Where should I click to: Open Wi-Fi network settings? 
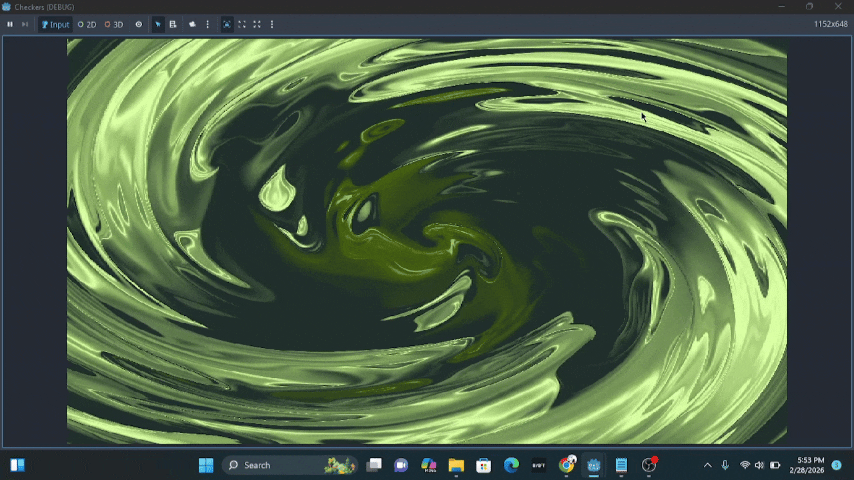[745, 465]
